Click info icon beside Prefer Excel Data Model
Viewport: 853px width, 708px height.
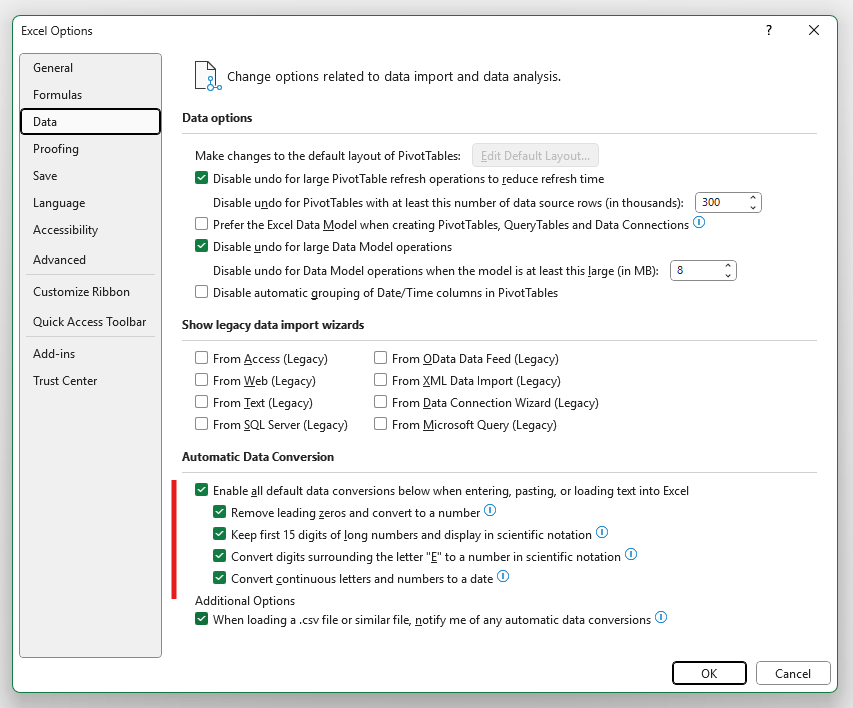click(699, 223)
